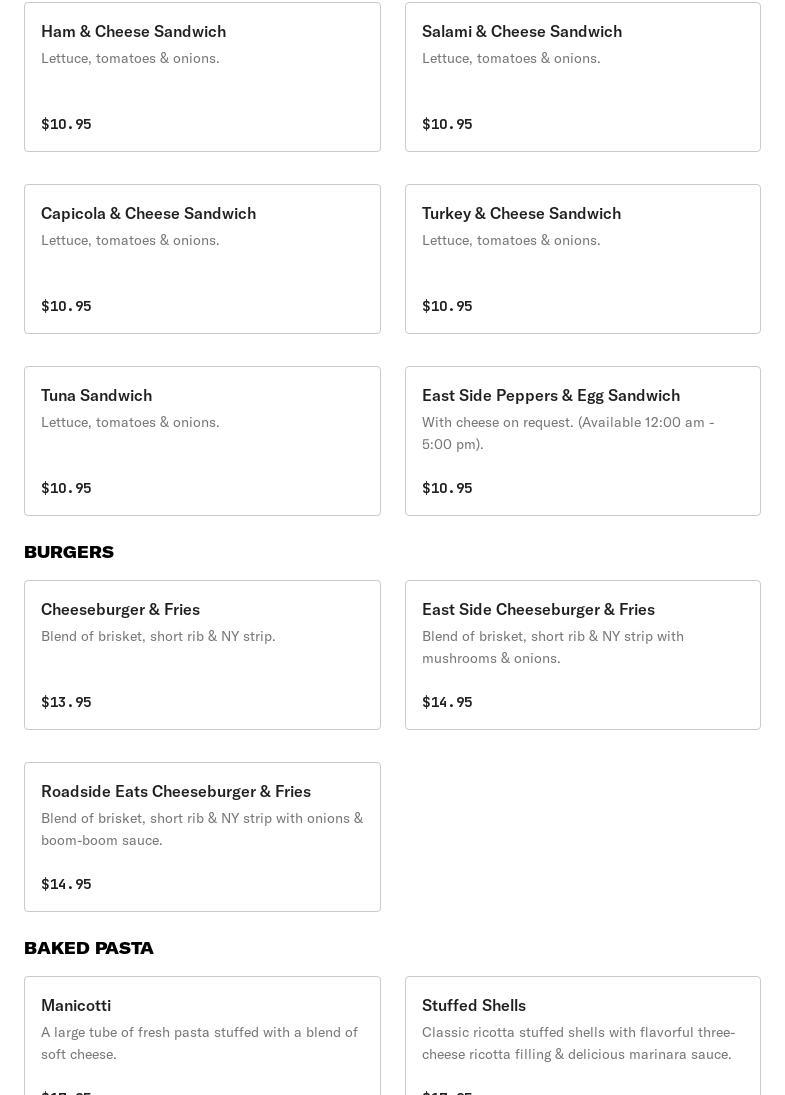This screenshot has width=785, height=1095.
Task: Click the Stuffed Shells description text
Action: 578,1043
